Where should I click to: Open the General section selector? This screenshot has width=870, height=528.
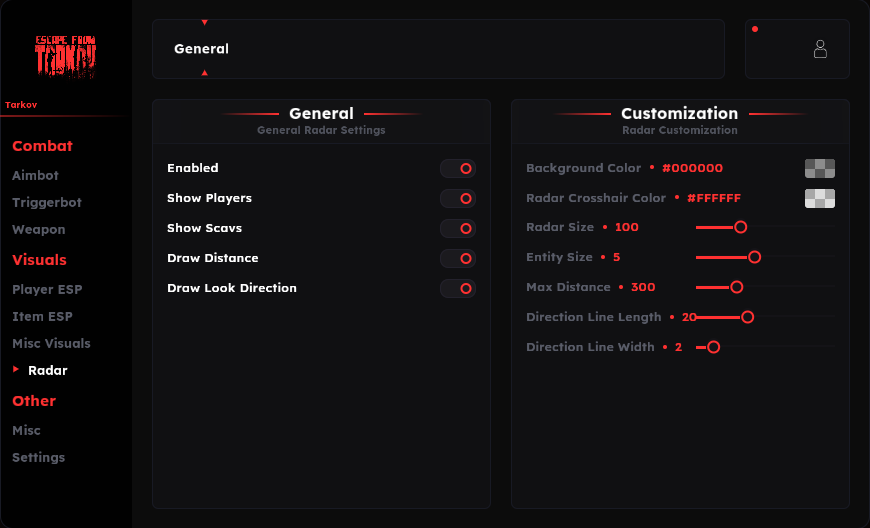[438, 48]
